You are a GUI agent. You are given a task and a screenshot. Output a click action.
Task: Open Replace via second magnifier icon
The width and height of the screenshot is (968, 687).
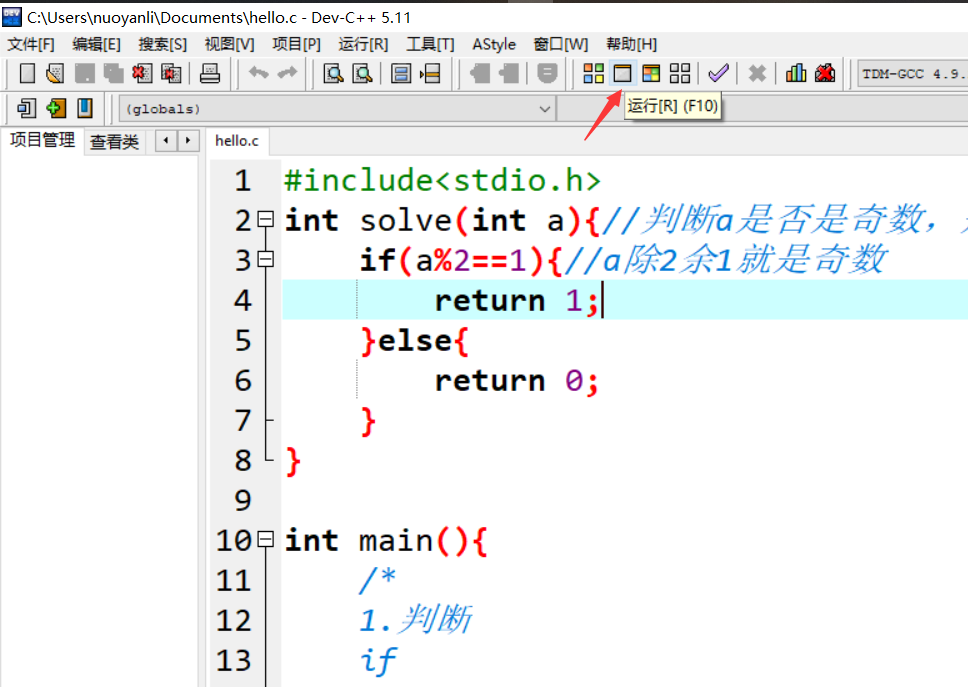pos(362,73)
